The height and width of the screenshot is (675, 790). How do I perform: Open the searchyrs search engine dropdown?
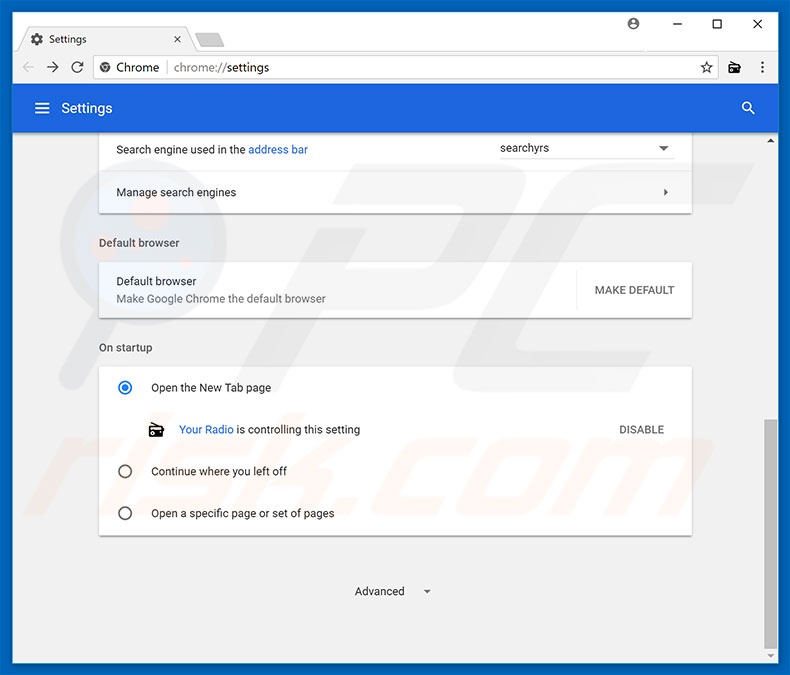coord(585,149)
